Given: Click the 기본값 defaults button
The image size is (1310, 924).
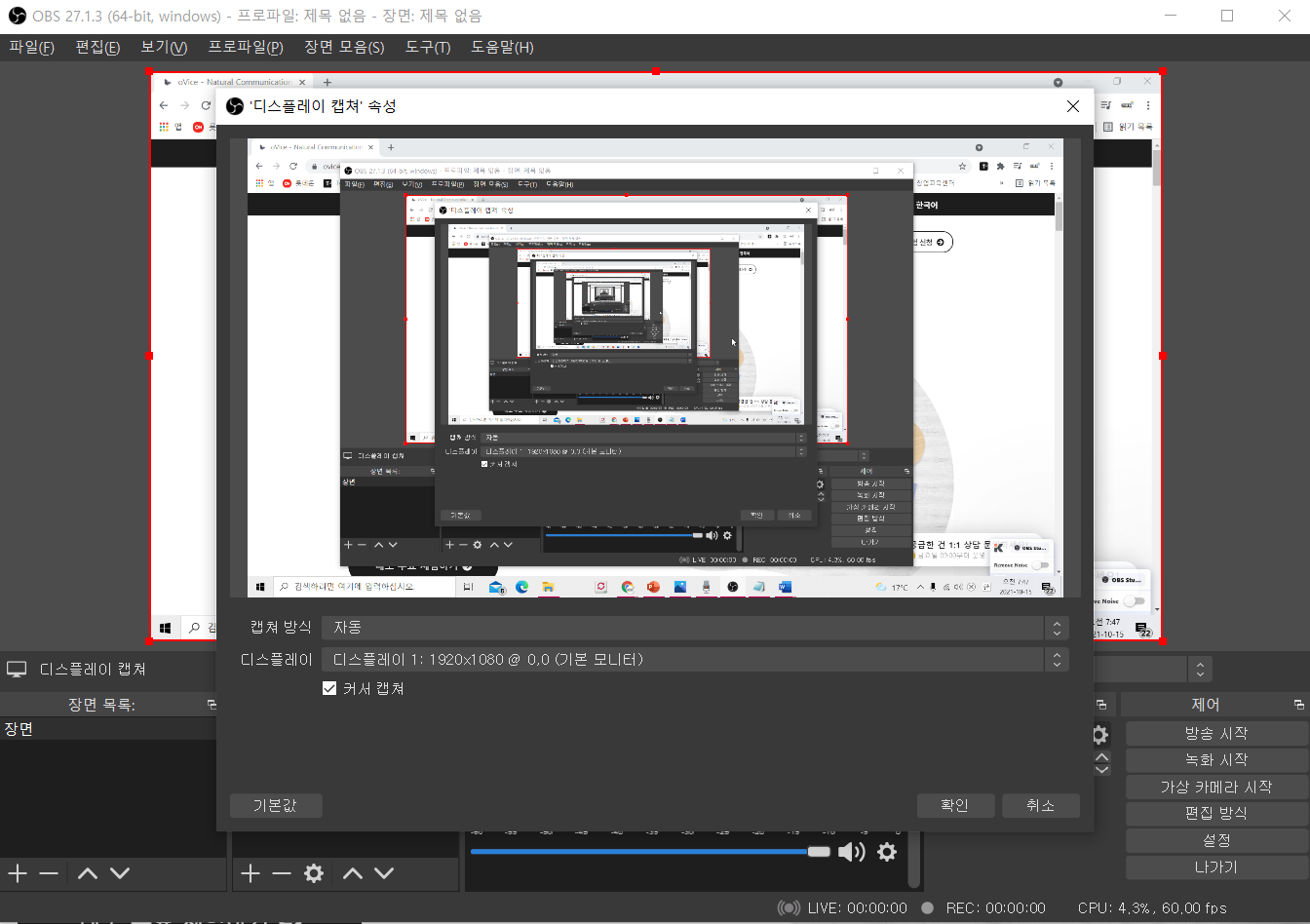Looking at the screenshot, I should point(276,805).
